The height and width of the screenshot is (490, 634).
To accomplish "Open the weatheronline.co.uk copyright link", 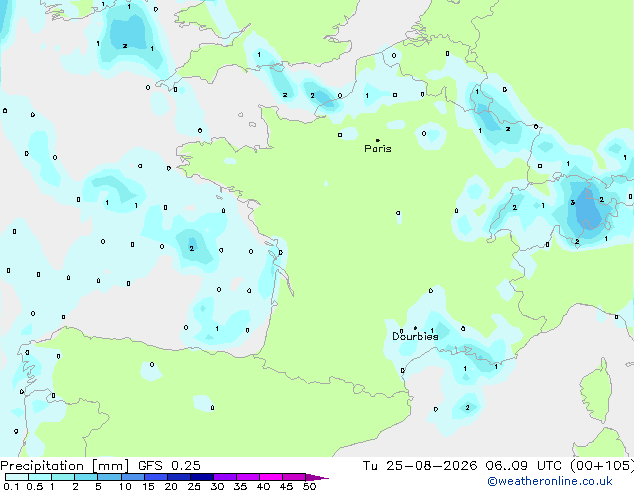I will tap(549, 481).
